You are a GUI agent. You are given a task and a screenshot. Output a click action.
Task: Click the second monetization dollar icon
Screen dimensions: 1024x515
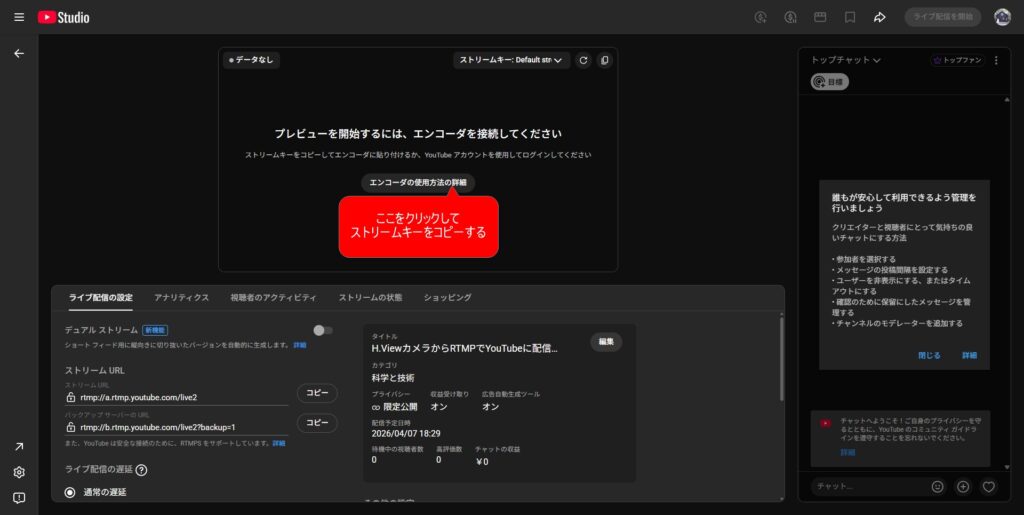tap(790, 18)
